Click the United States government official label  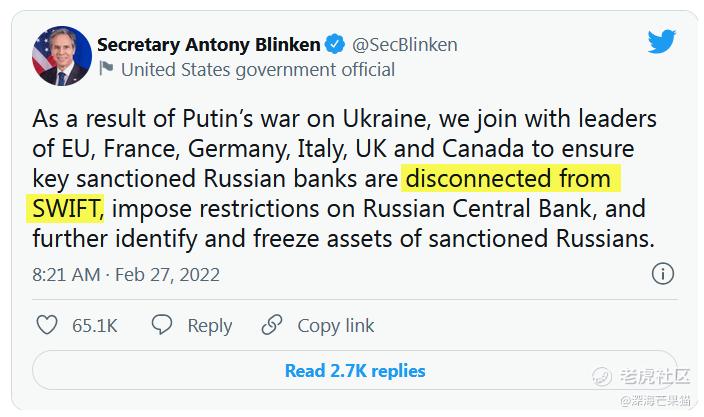[258, 70]
